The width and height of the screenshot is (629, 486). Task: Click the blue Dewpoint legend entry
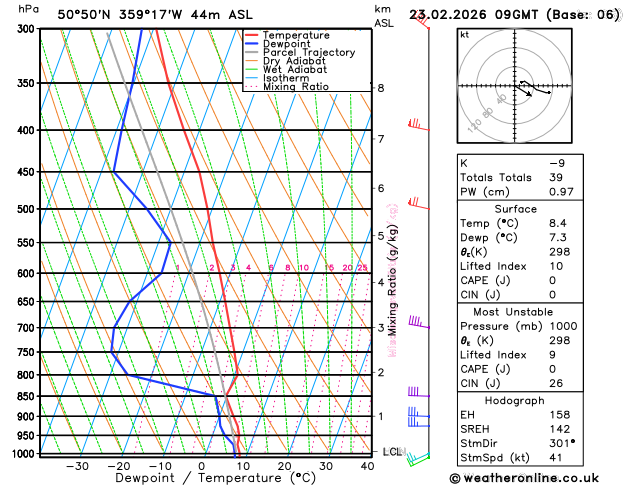point(278,44)
